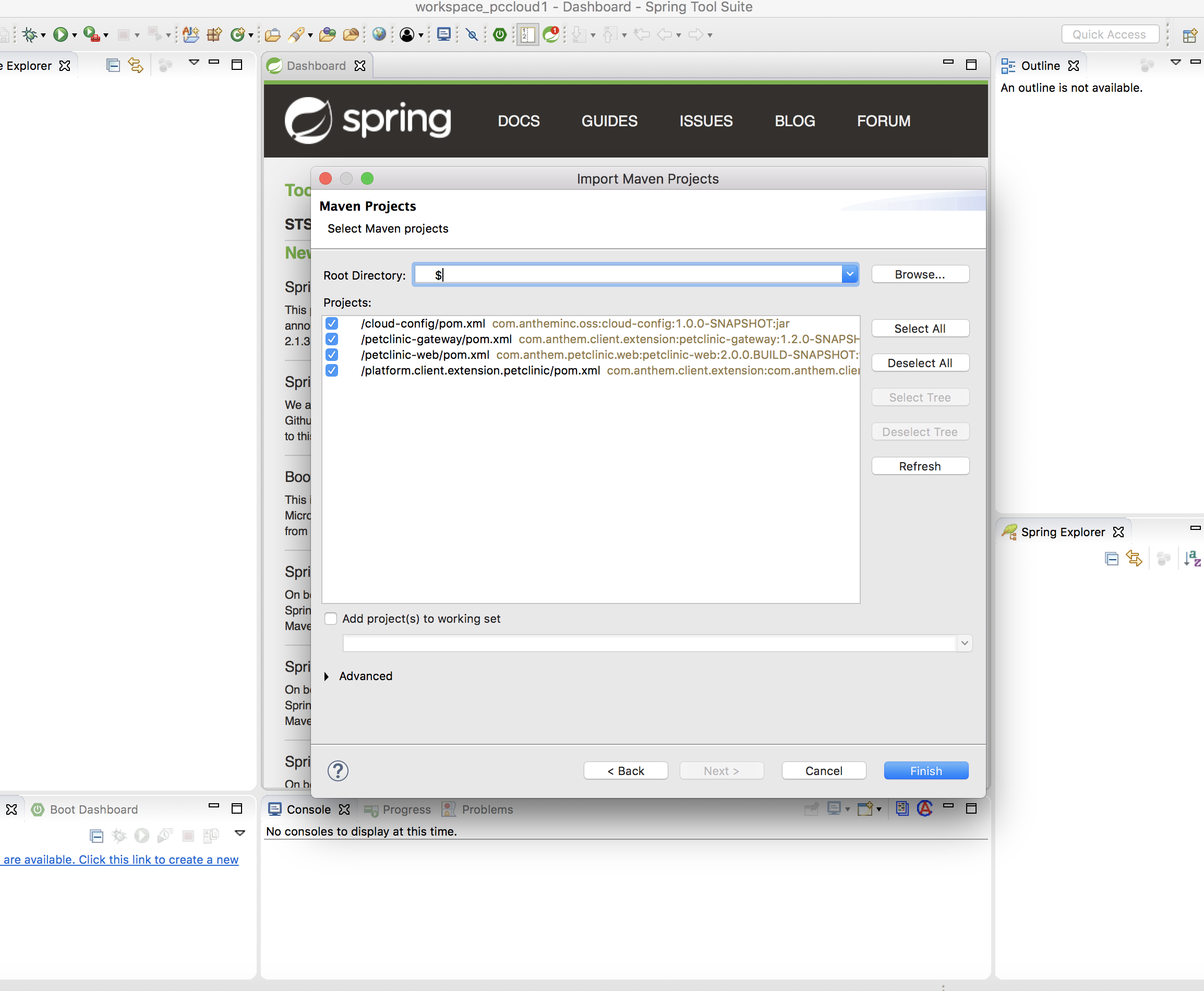Click the green Run button icon
Image resolution: width=1204 pixels, height=991 pixels.
point(60,35)
